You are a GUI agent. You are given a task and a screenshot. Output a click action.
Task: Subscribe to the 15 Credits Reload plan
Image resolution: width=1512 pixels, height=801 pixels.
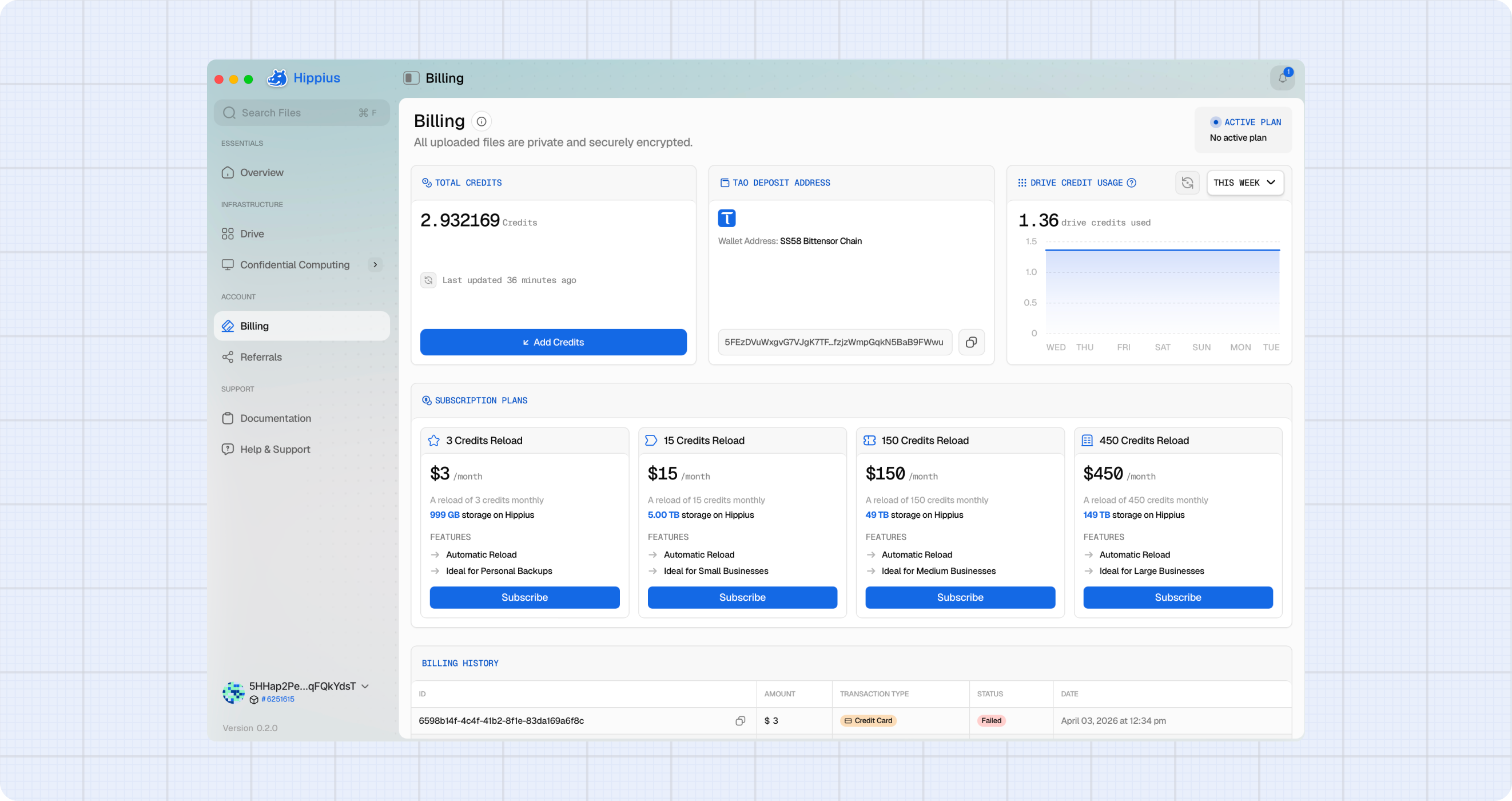tap(742, 598)
